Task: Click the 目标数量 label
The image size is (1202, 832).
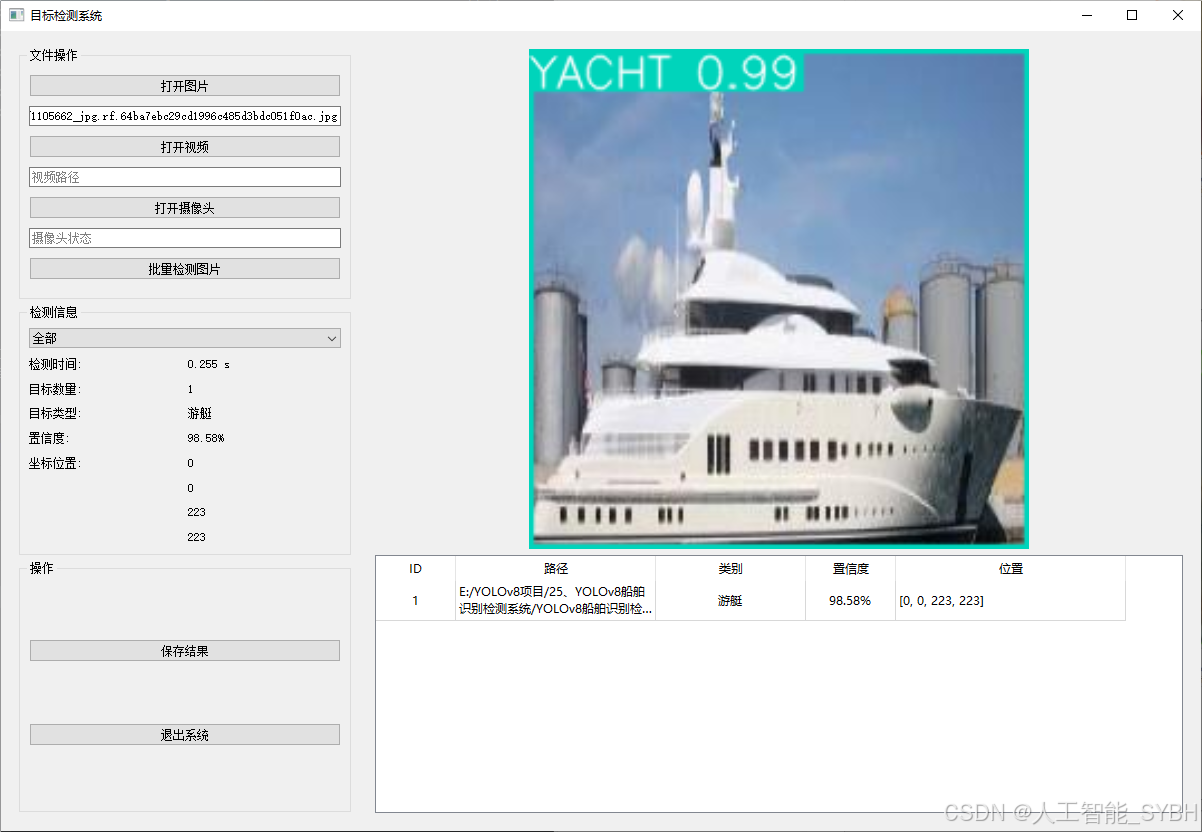Action: pos(55,389)
